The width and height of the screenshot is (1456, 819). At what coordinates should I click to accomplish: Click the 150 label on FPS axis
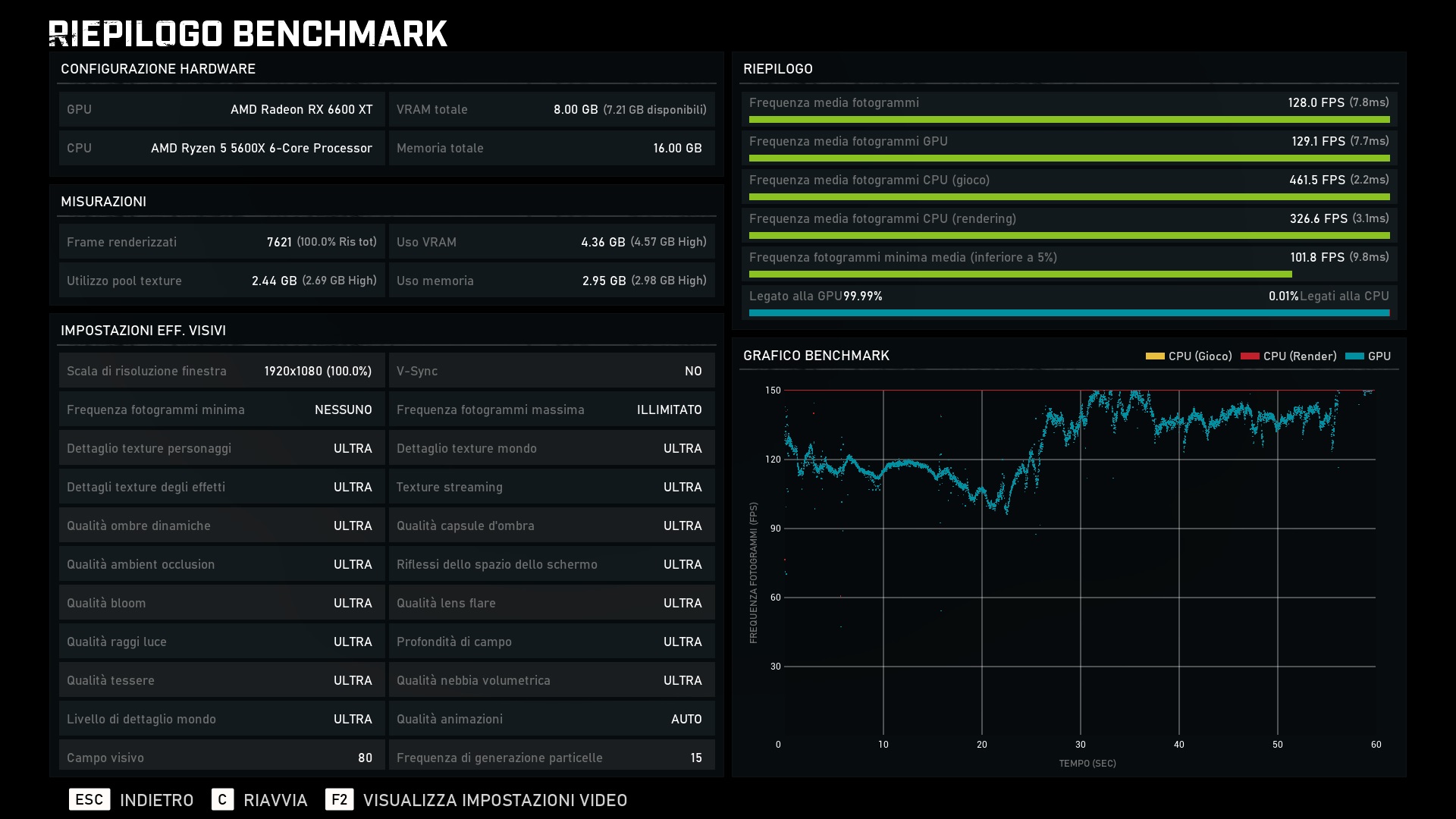(773, 391)
